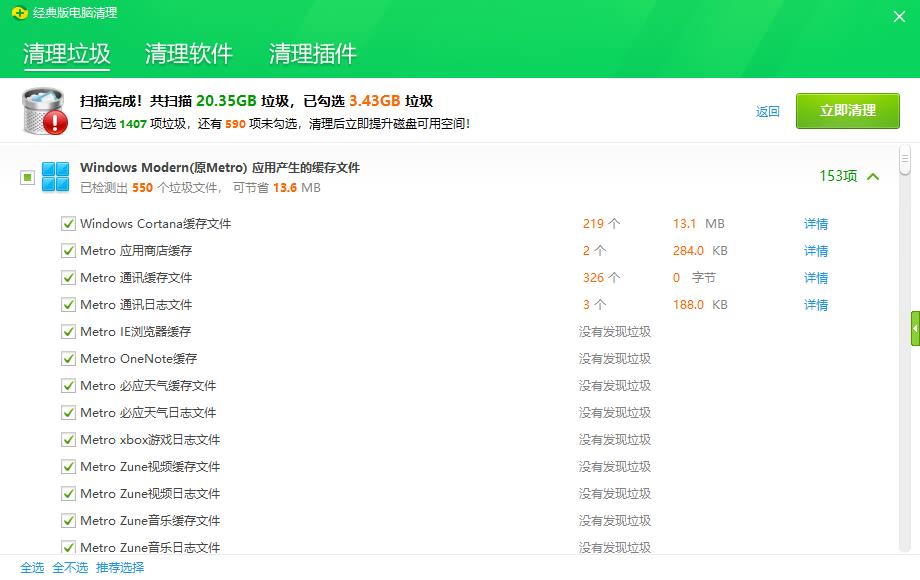
Task: View 详情 for Metro 应用商店缓存
Action: pos(816,250)
